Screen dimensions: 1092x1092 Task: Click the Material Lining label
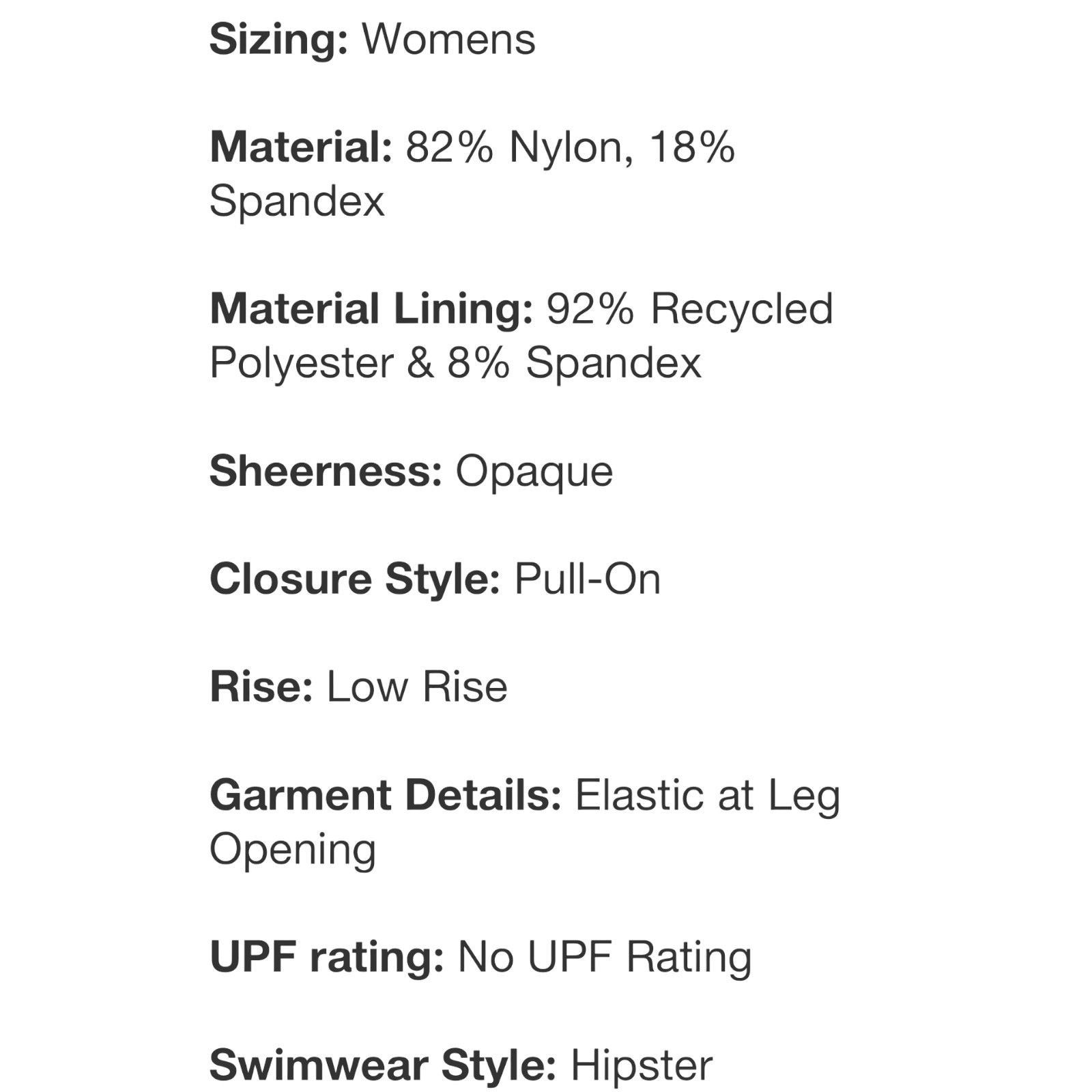pos(371,309)
